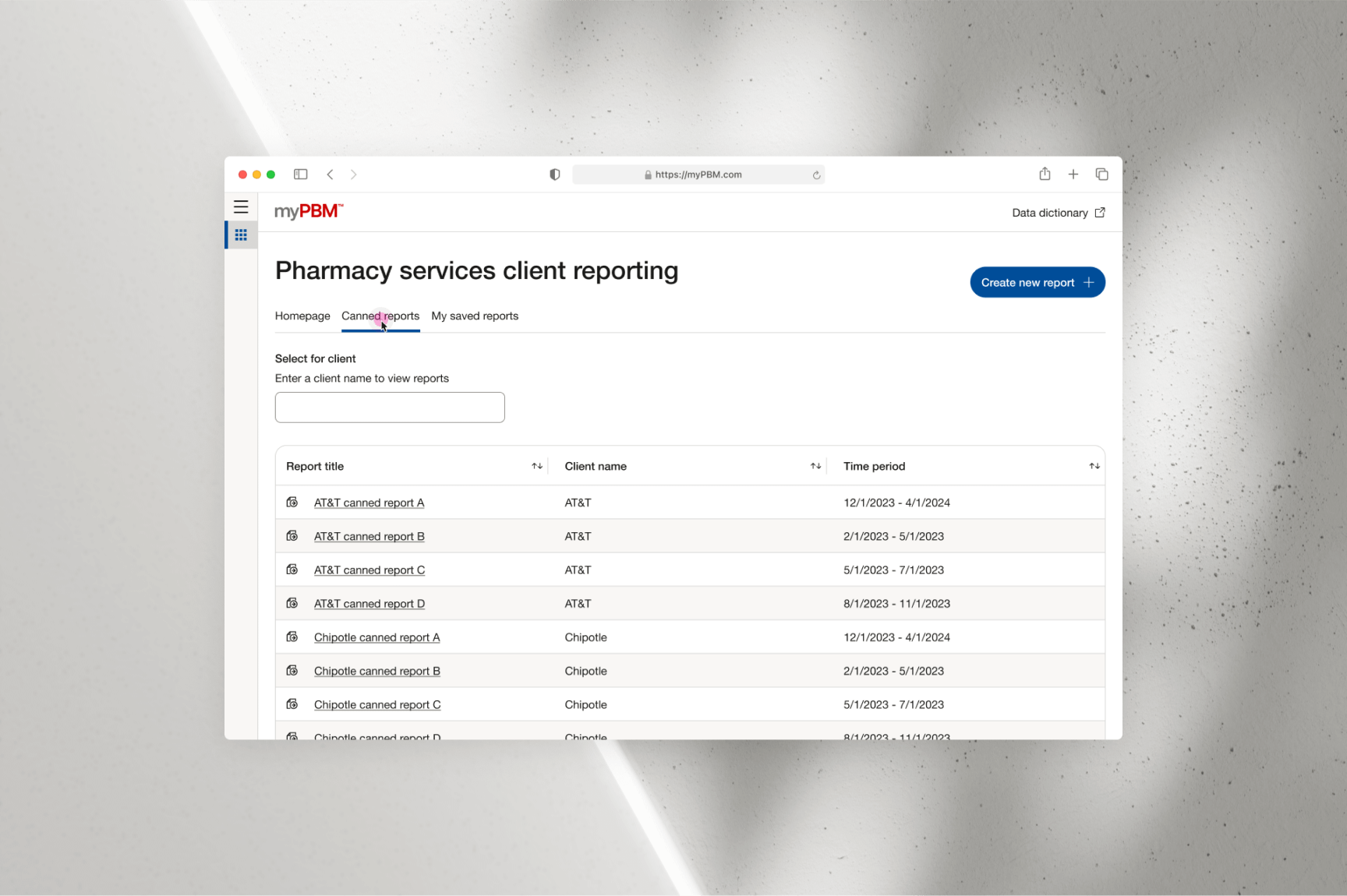Open the browser share menu

[1045, 175]
